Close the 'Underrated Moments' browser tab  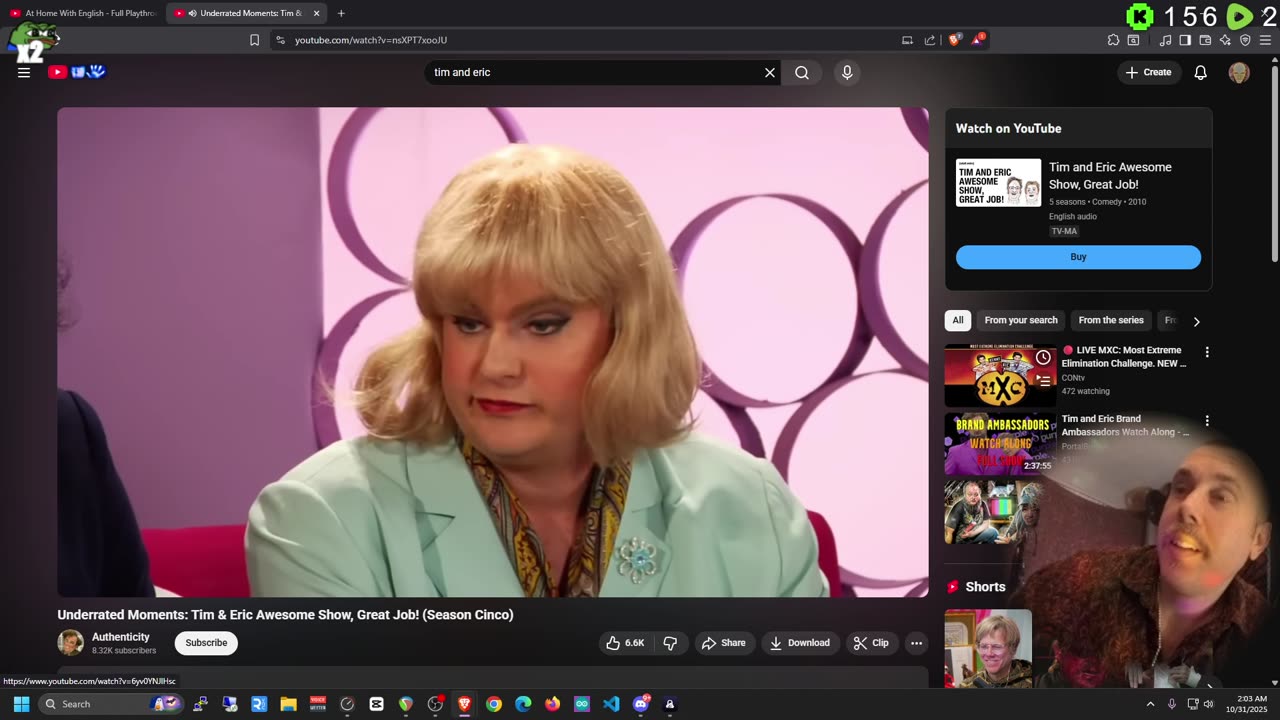[x=317, y=13]
